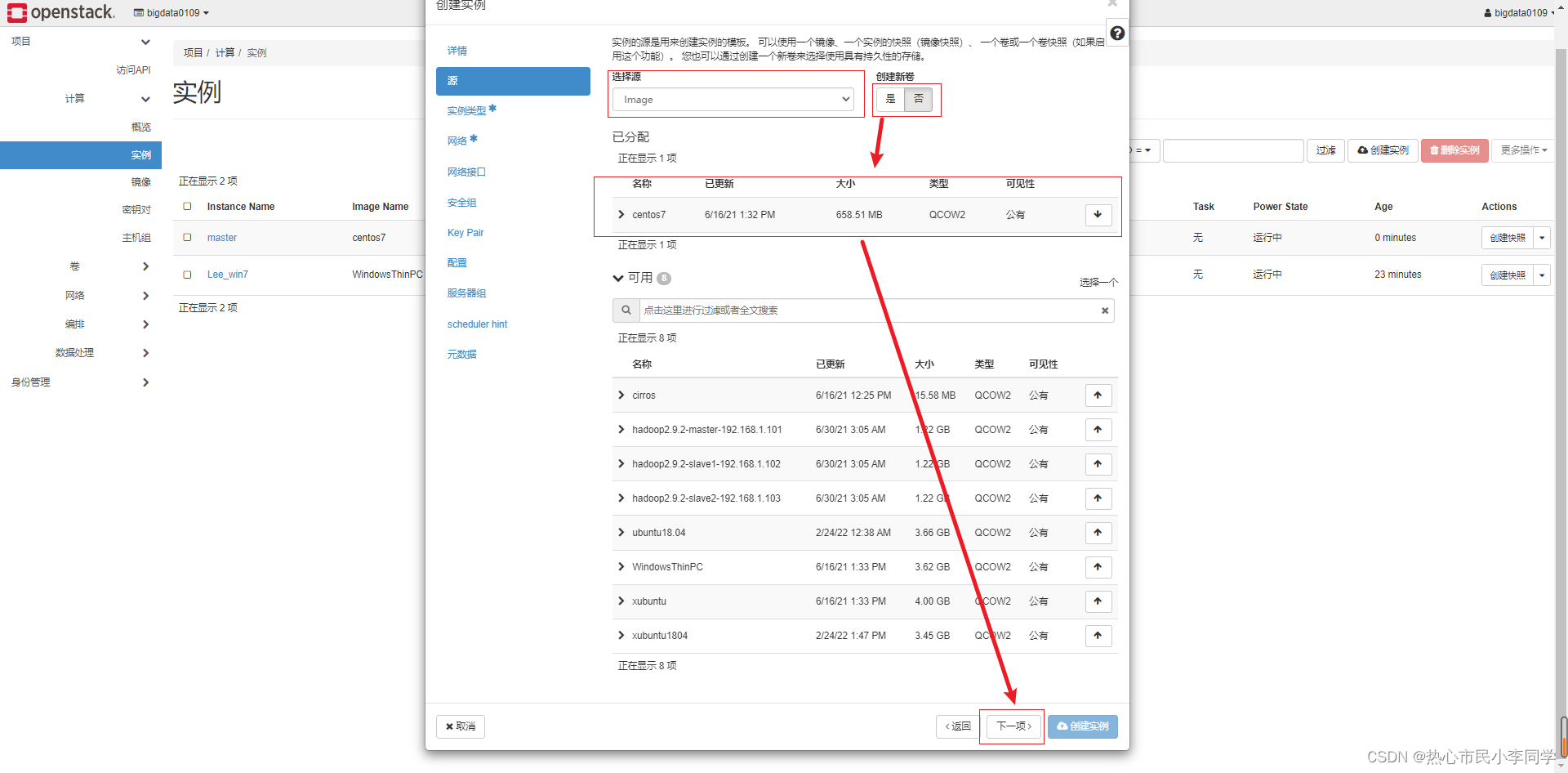Open the master instance link

tap(222, 238)
